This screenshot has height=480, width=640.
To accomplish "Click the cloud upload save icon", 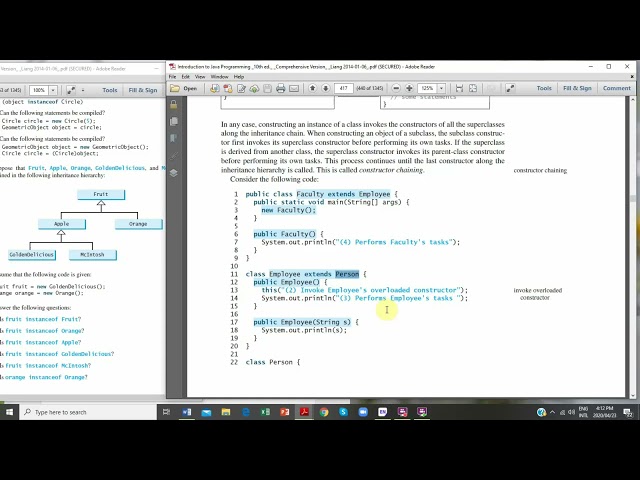I will 254,88.
